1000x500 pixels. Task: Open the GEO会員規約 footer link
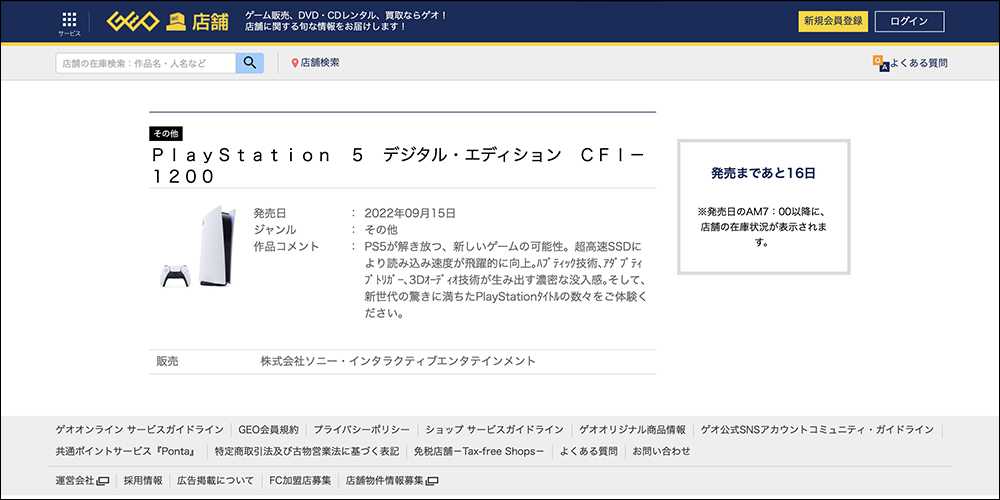coord(269,429)
